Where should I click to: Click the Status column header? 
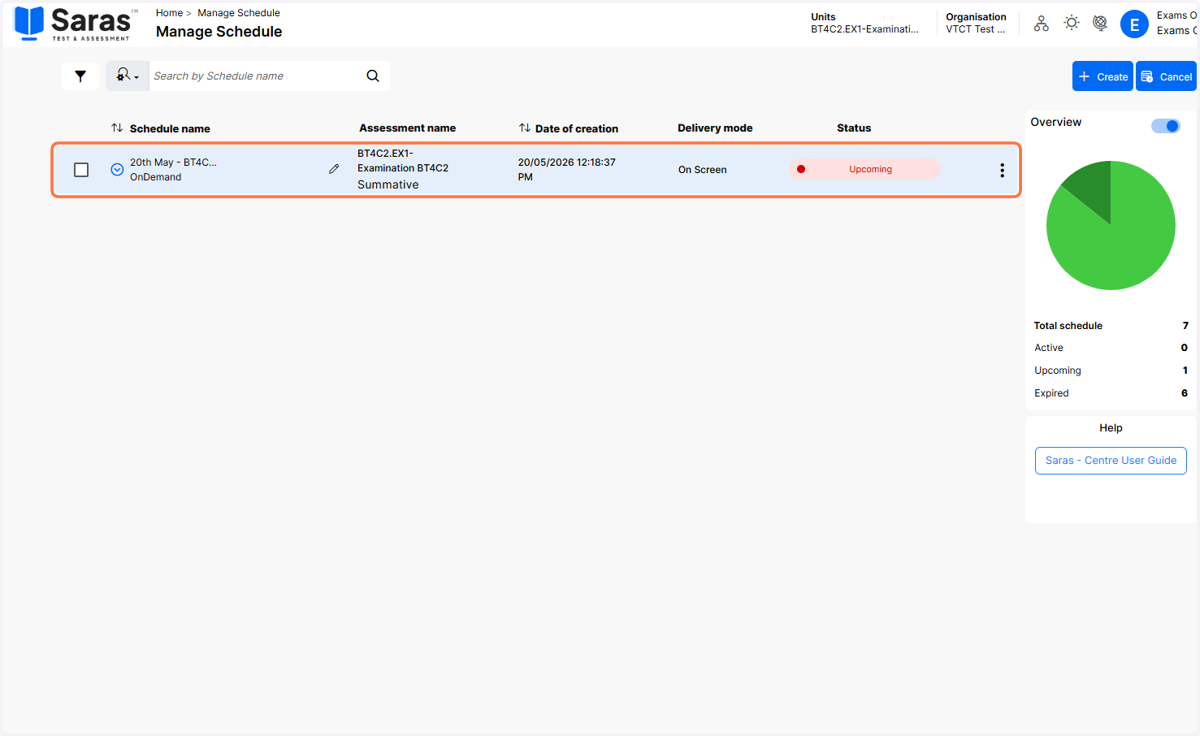tap(854, 128)
